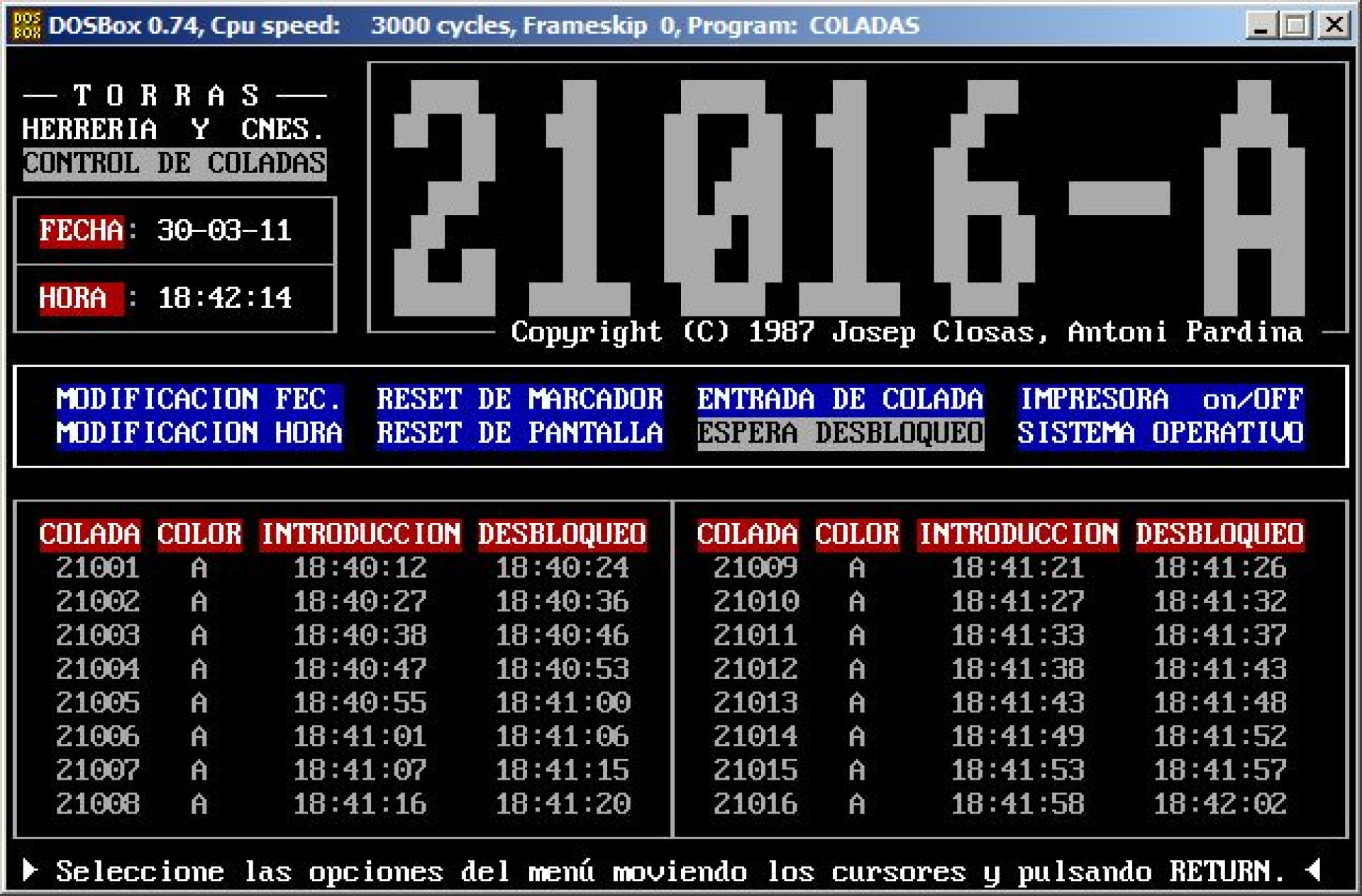Exit to SISTEMA OPERATIVO
The image size is (1362, 896).
(x=1161, y=433)
